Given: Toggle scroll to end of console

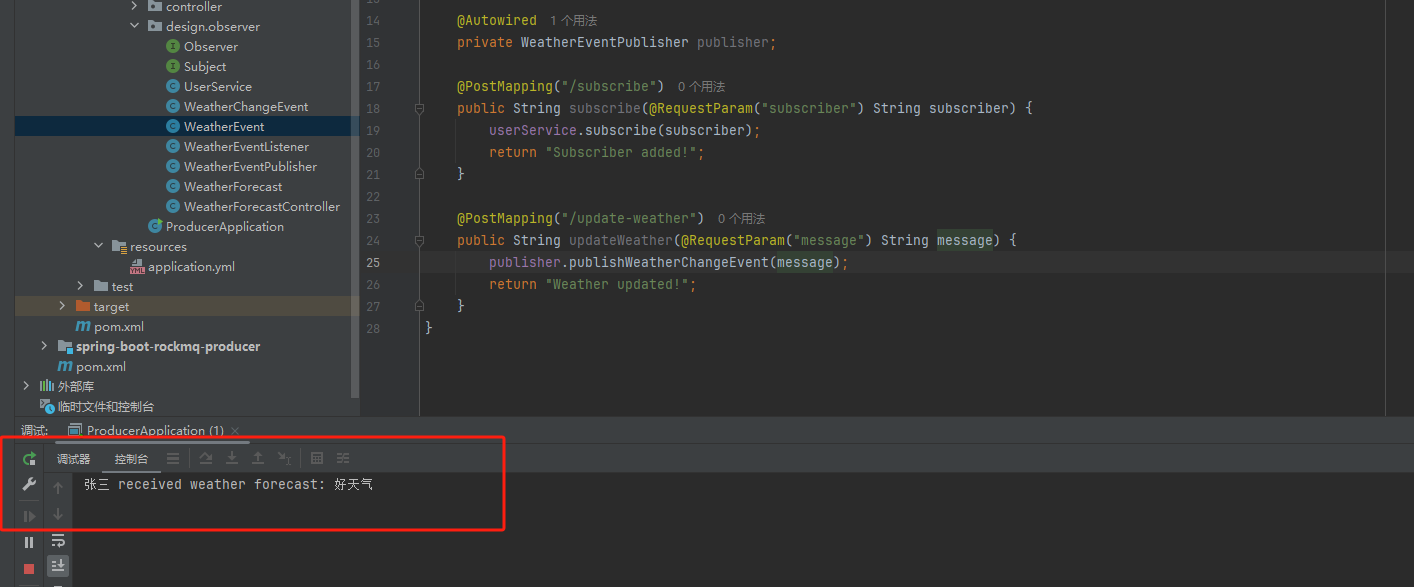Looking at the screenshot, I should coord(58,566).
